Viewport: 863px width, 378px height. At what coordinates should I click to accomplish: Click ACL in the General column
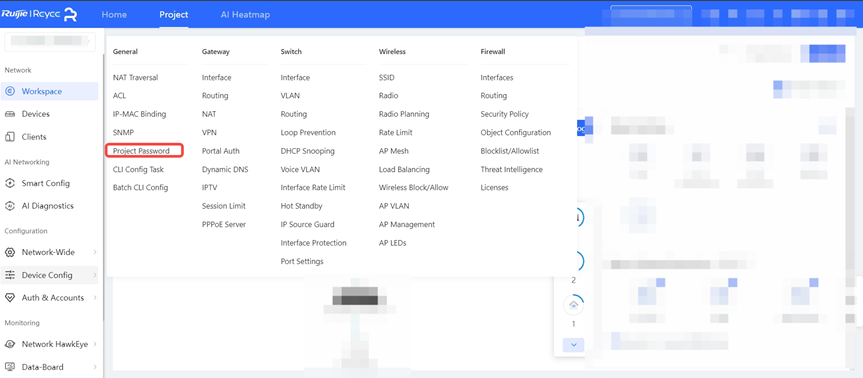pyautogui.click(x=119, y=96)
